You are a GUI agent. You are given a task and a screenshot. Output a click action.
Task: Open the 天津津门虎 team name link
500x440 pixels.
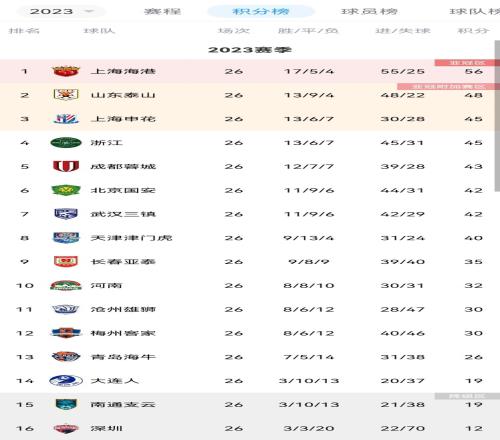(131, 238)
